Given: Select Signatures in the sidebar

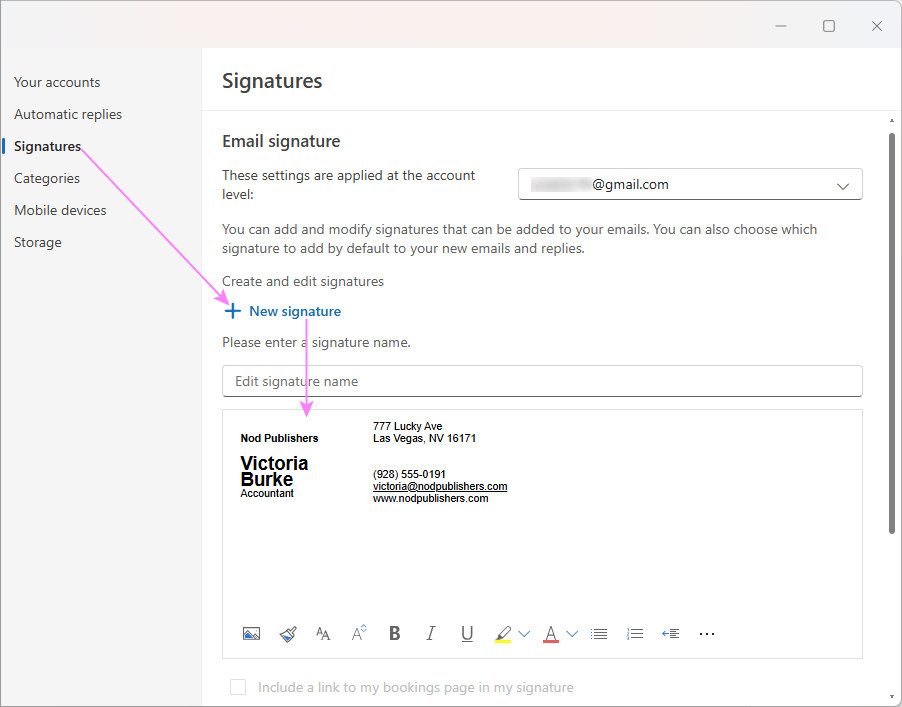Looking at the screenshot, I should 48,147.
